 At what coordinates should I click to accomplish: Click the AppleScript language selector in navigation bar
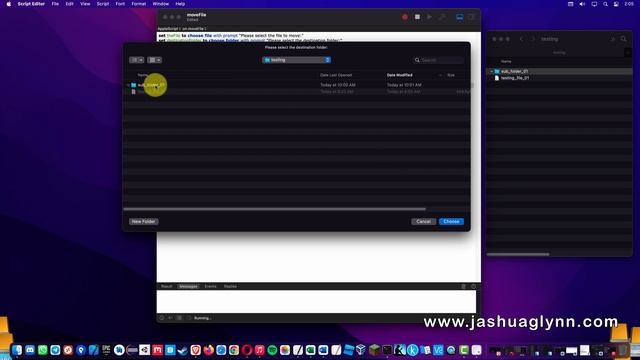(168, 29)
